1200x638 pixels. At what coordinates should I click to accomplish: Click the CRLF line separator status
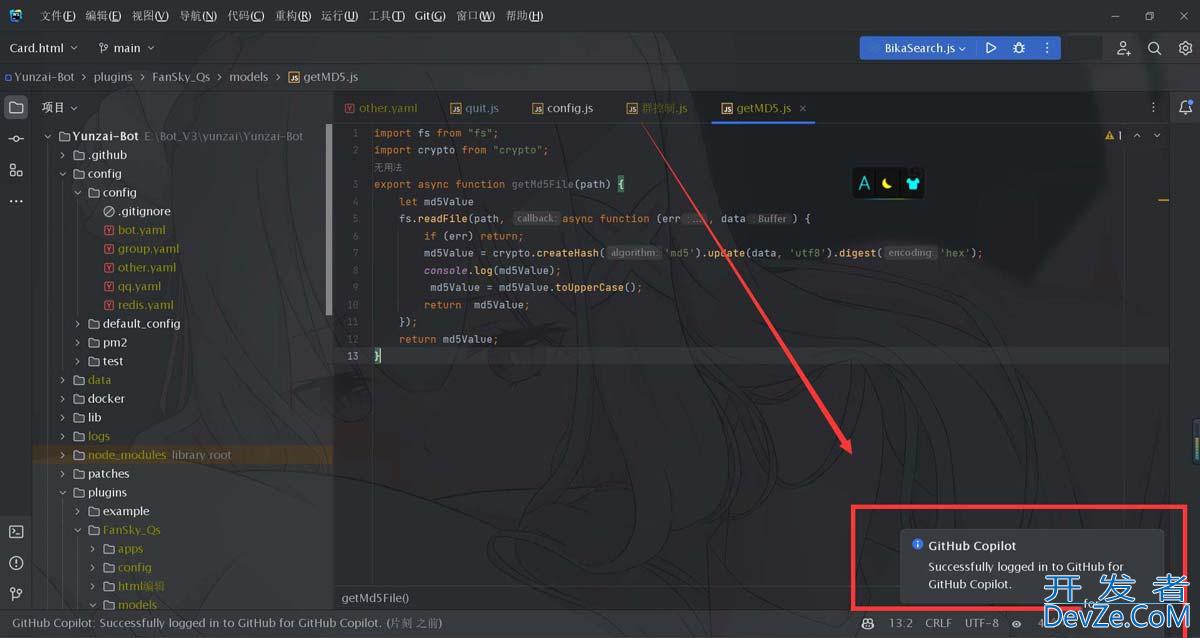tap(939, 623)
